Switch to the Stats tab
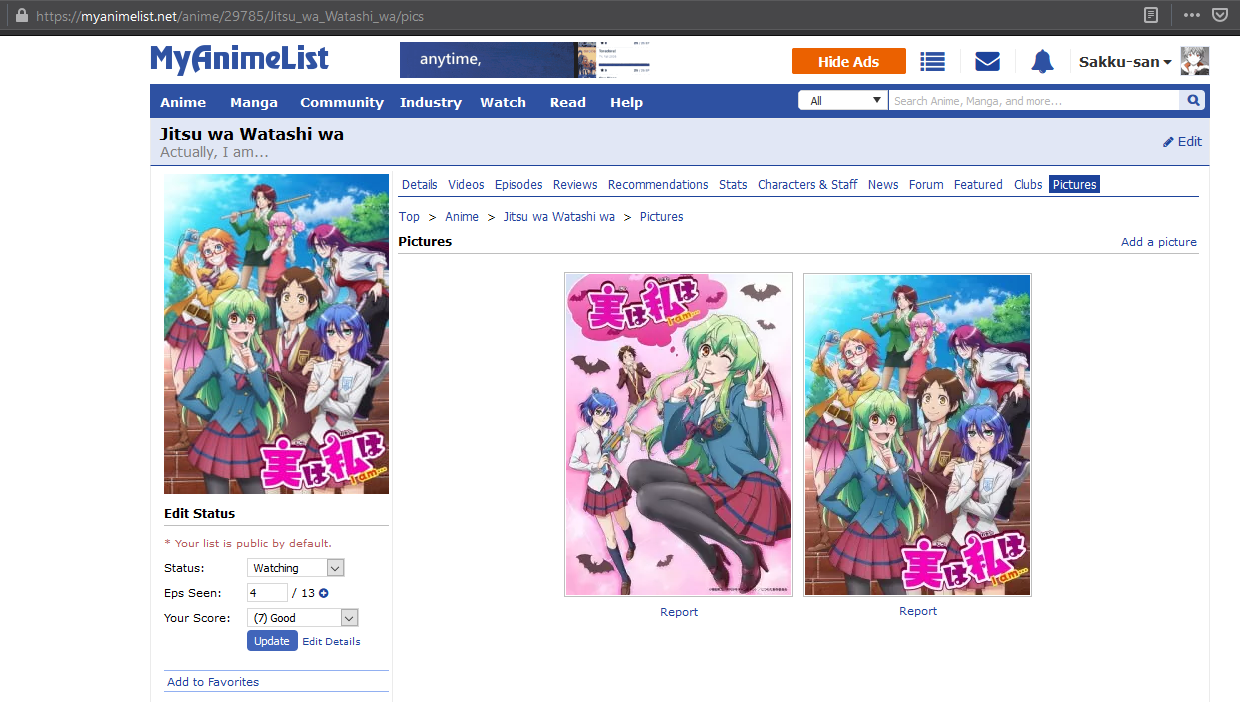1240x702 pixels. click(x=733, y=184)
